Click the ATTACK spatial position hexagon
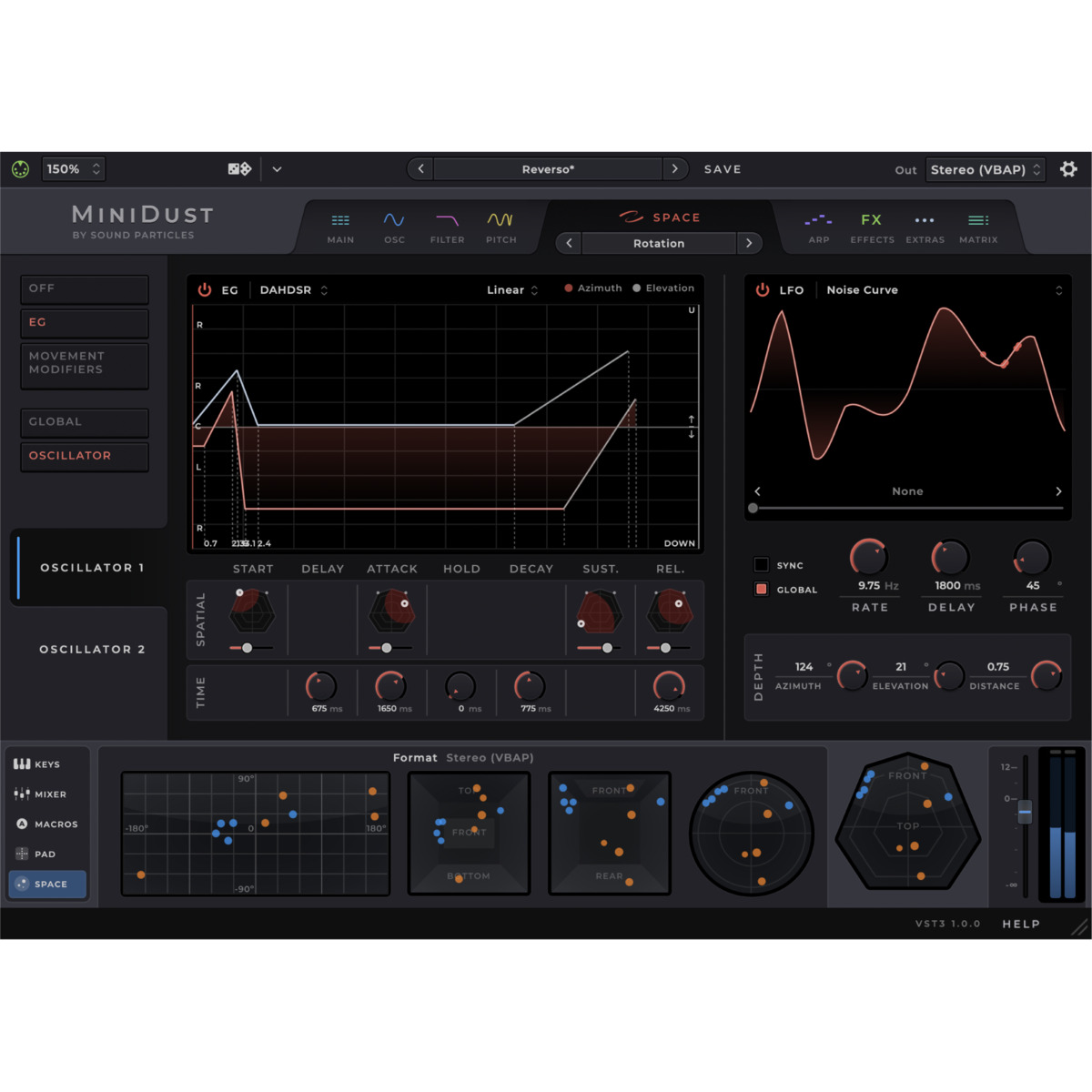The width and height of the screenshot is (1092, 1092). click(x=392, y=612)
